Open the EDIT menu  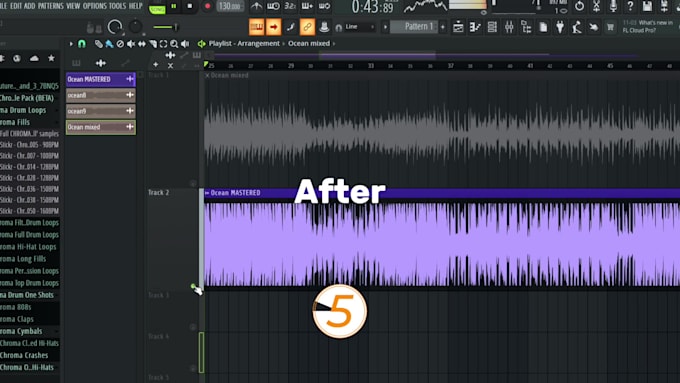pyautogui.click(x=16, y=6)
